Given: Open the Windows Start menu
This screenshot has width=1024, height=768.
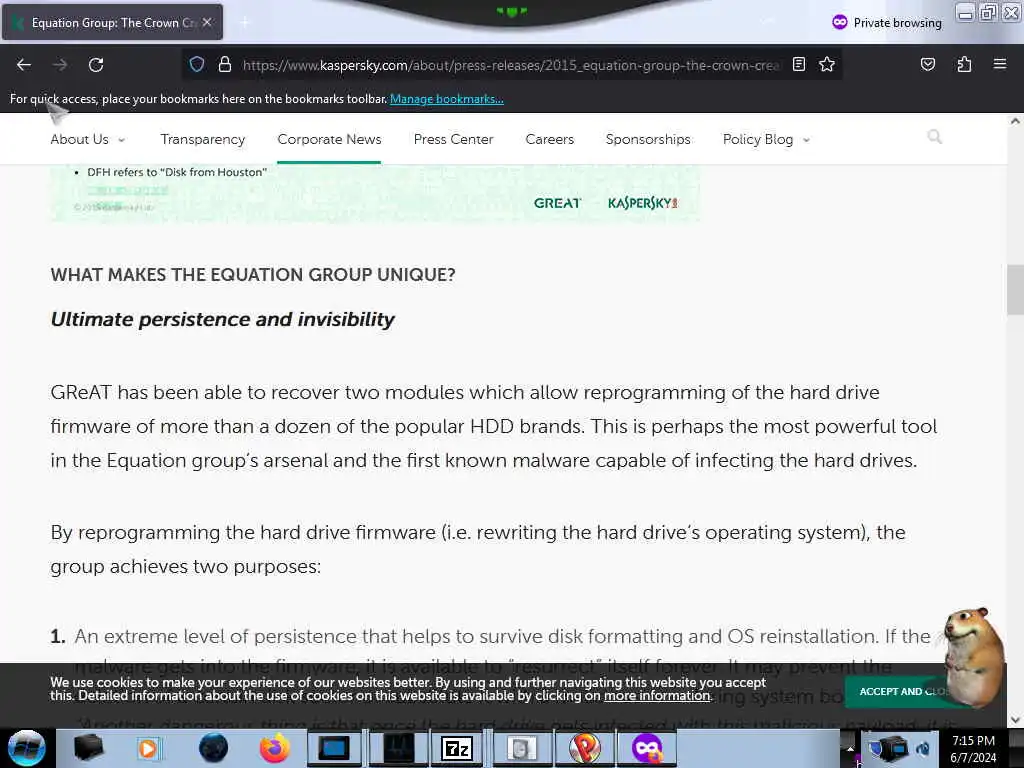Looking at the screenshot, I should (x=26, y=748).
